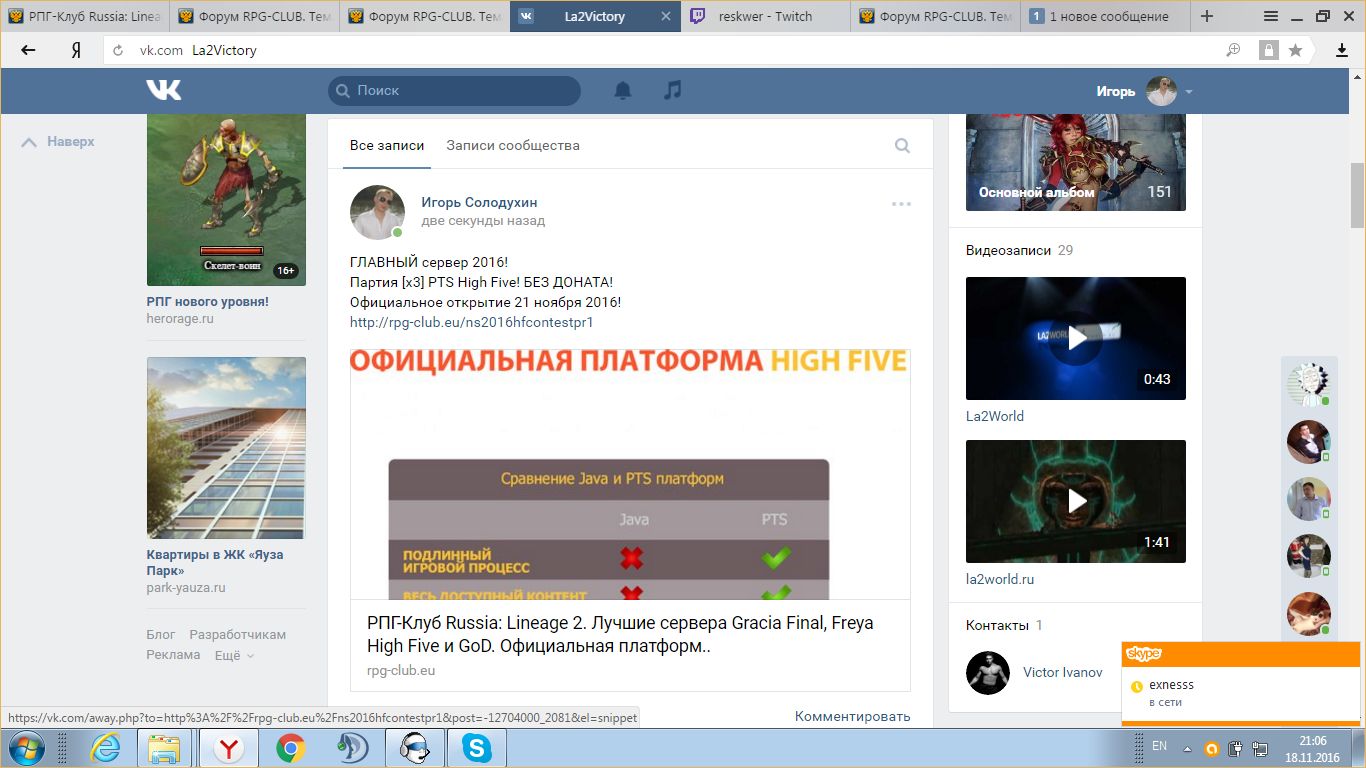Open Квартиры в ЖК Яуза Парк ad
Viewport: 1366px width, 768px height.
(215, 562)
